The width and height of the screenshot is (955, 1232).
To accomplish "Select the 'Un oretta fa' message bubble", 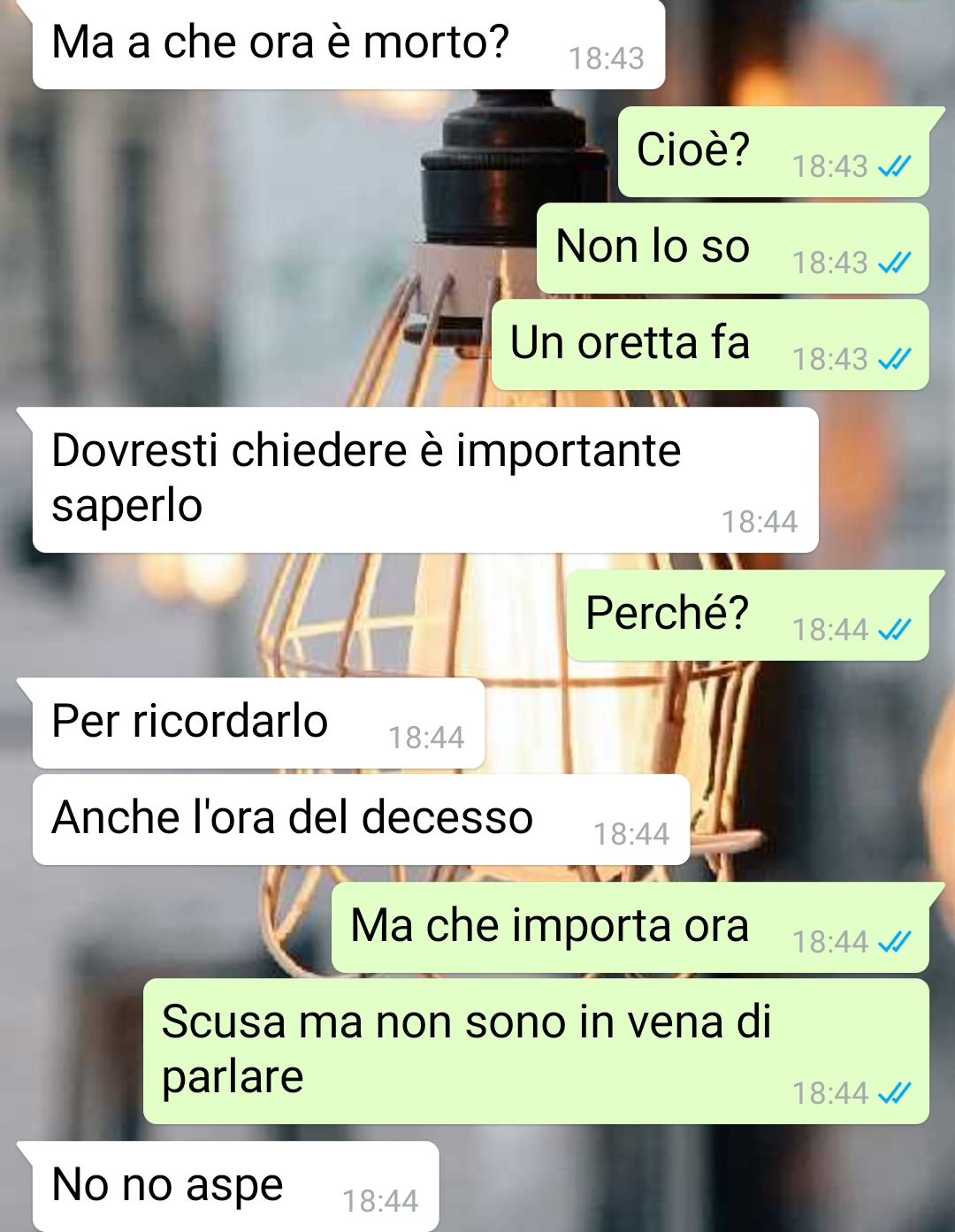I will click(710, 345).
